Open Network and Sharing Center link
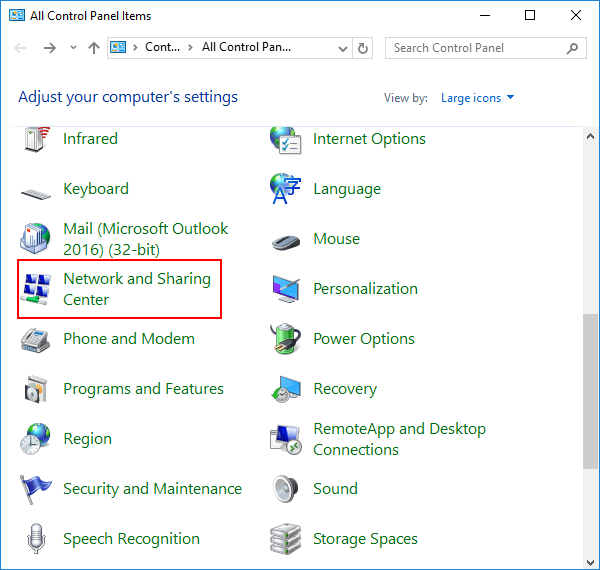 pyautogui.click(x=137, y=289)
